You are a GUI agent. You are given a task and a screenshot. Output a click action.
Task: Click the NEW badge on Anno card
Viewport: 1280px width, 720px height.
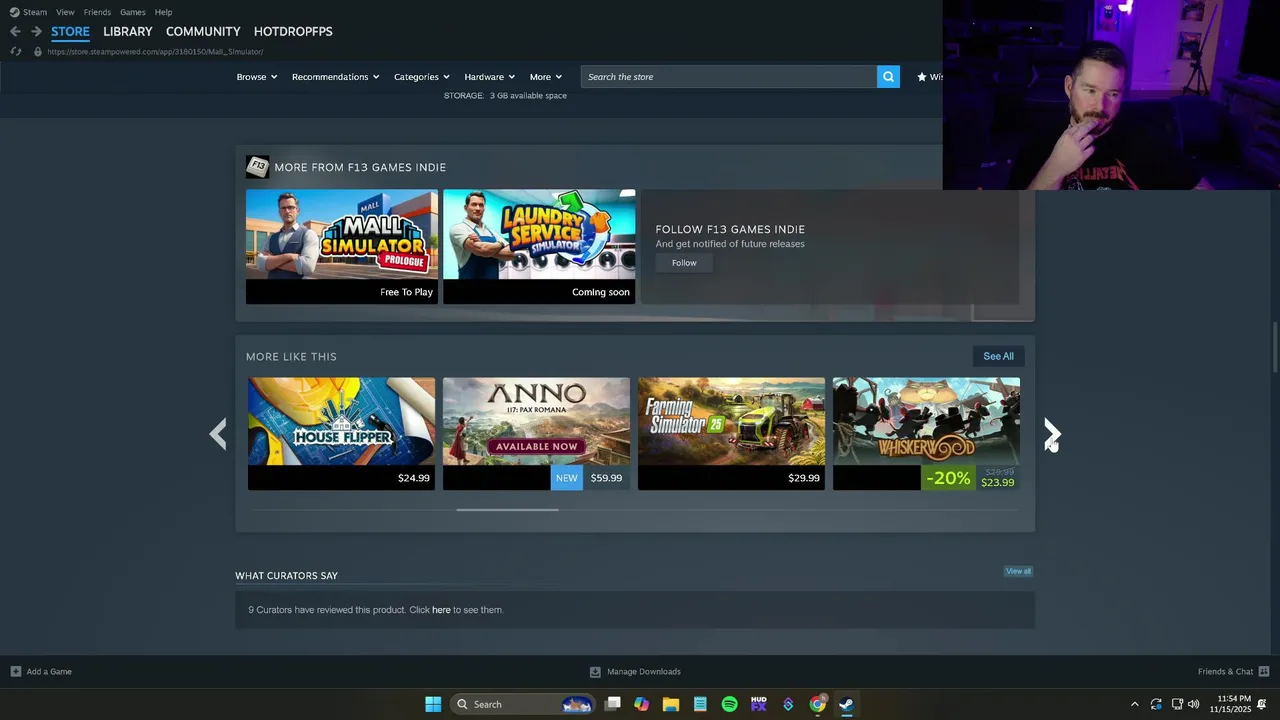(x=567, y=478)
